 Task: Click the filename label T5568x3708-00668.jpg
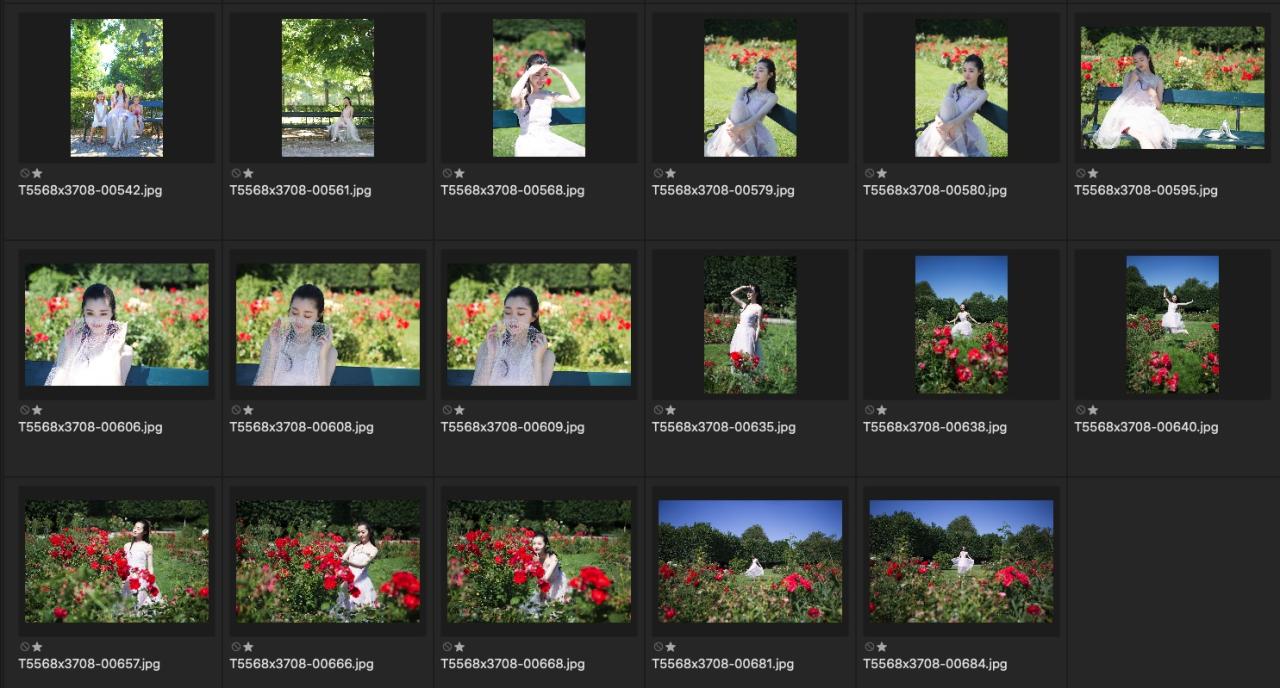pyautogui.click(x=512, y=664)
